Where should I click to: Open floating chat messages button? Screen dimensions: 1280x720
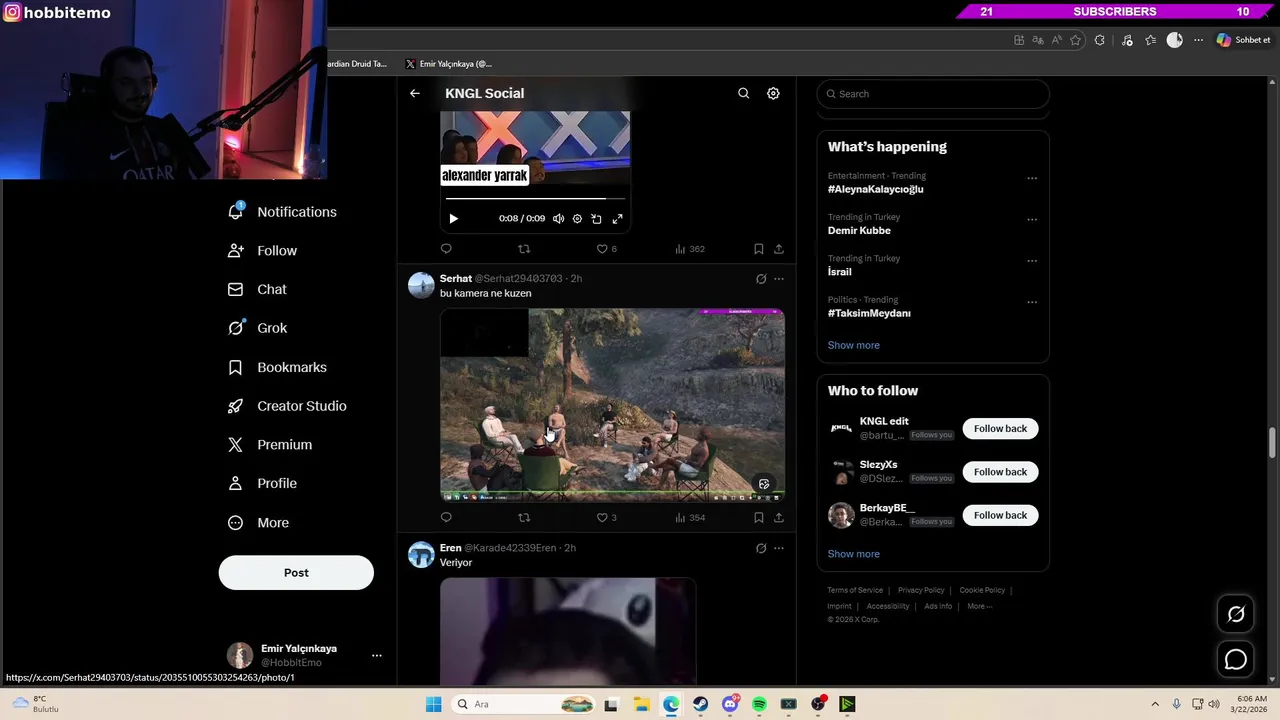click(1236, 660)
